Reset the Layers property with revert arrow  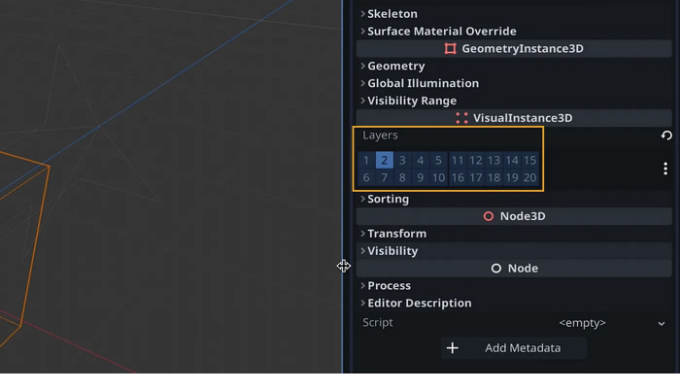click(666, 135)
